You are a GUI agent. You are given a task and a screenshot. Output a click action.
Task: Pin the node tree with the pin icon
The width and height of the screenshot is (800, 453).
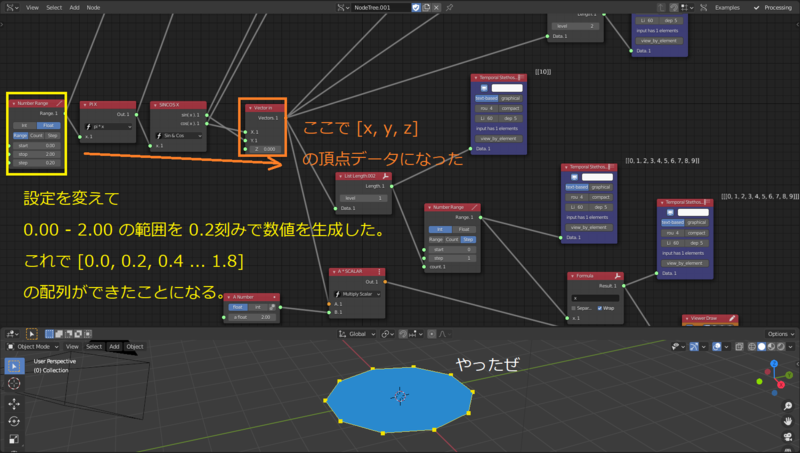(x=449, y=8)
